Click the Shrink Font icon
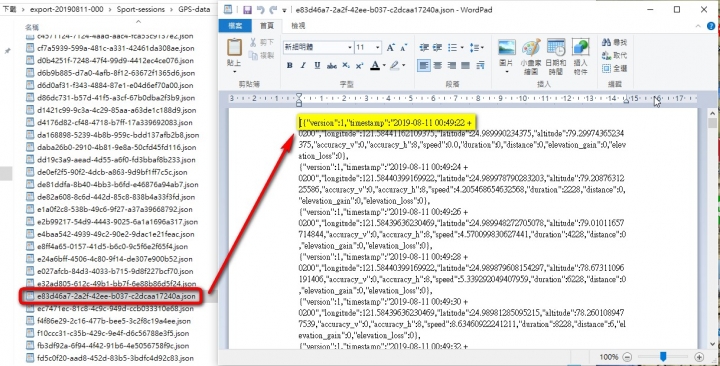 (x=404, y=47)
